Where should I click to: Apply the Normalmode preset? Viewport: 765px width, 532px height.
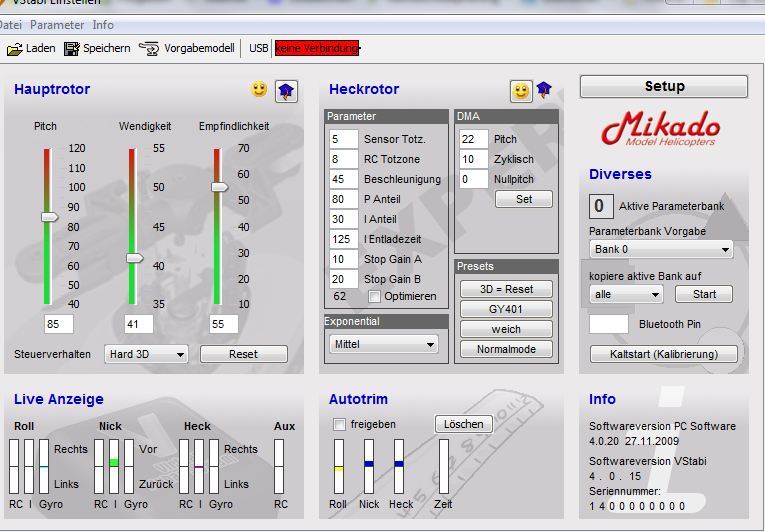[x=506, y=349]
